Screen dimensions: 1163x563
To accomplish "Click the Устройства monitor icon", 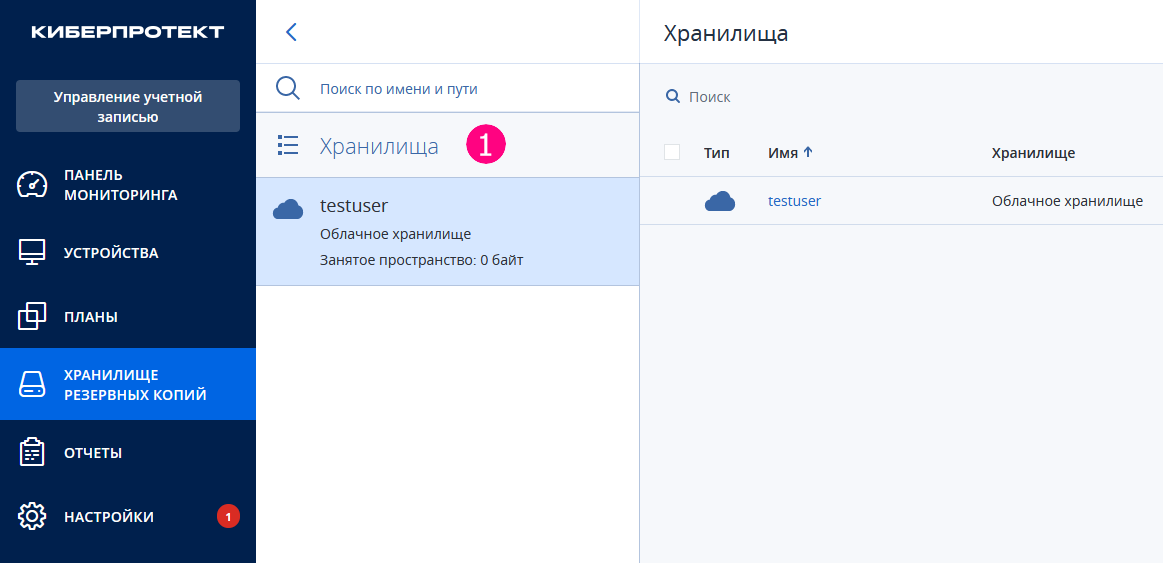I will [x=32, y=253].
